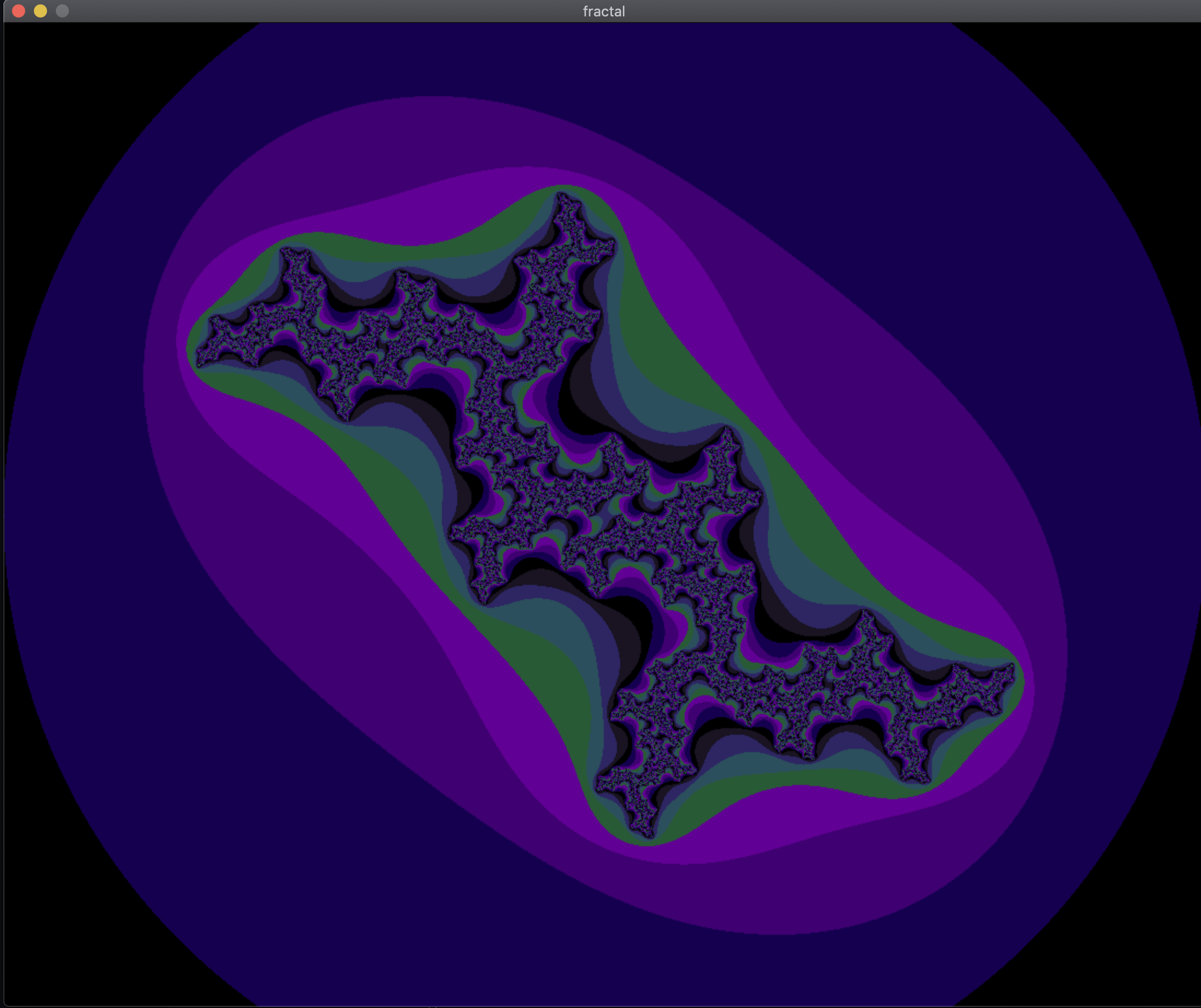Click the fractal's topmost spire tip
This screenshot has height=1008, width=1201.
coord(561,196)
